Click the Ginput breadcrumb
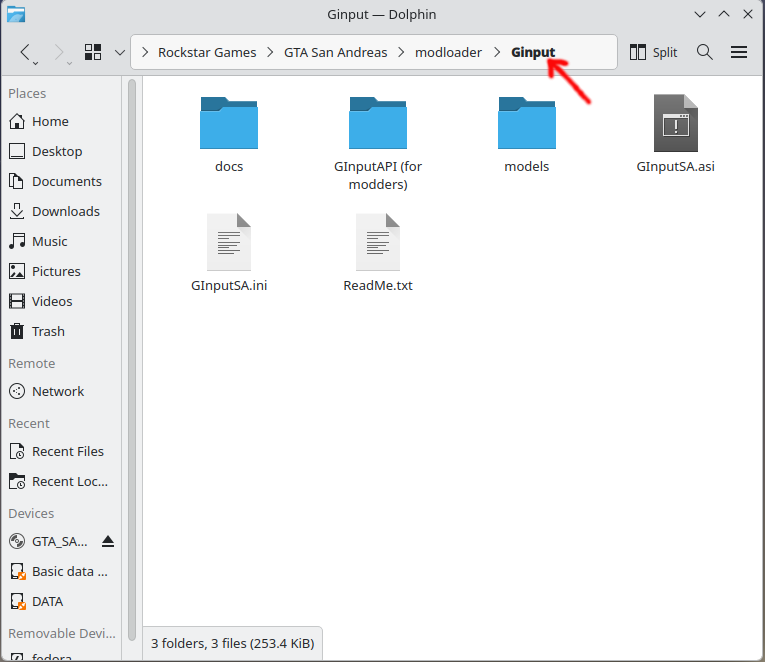The image size is (765, 662). [533, 52]
